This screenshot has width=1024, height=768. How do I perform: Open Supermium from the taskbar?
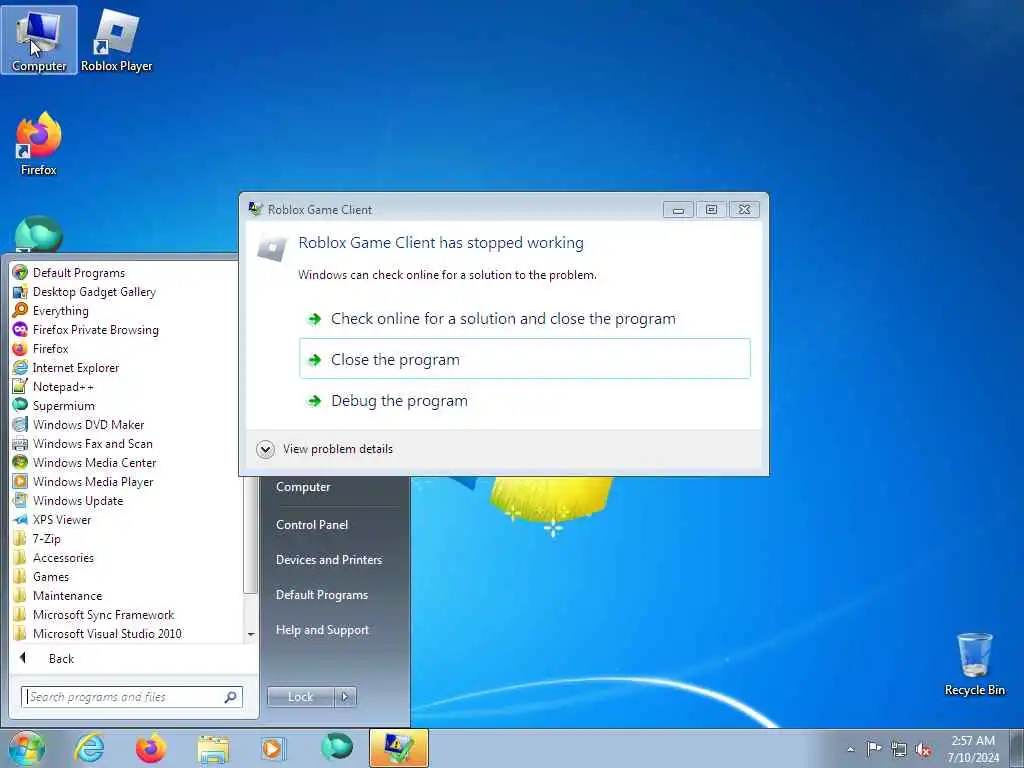pos(336,747)
